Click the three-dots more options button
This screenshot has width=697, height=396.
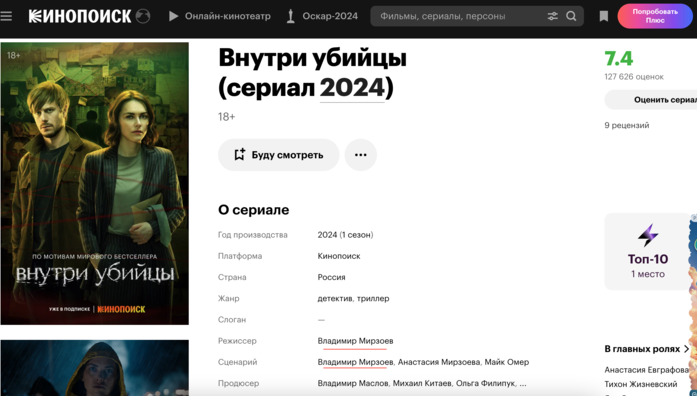coord(361,155)
